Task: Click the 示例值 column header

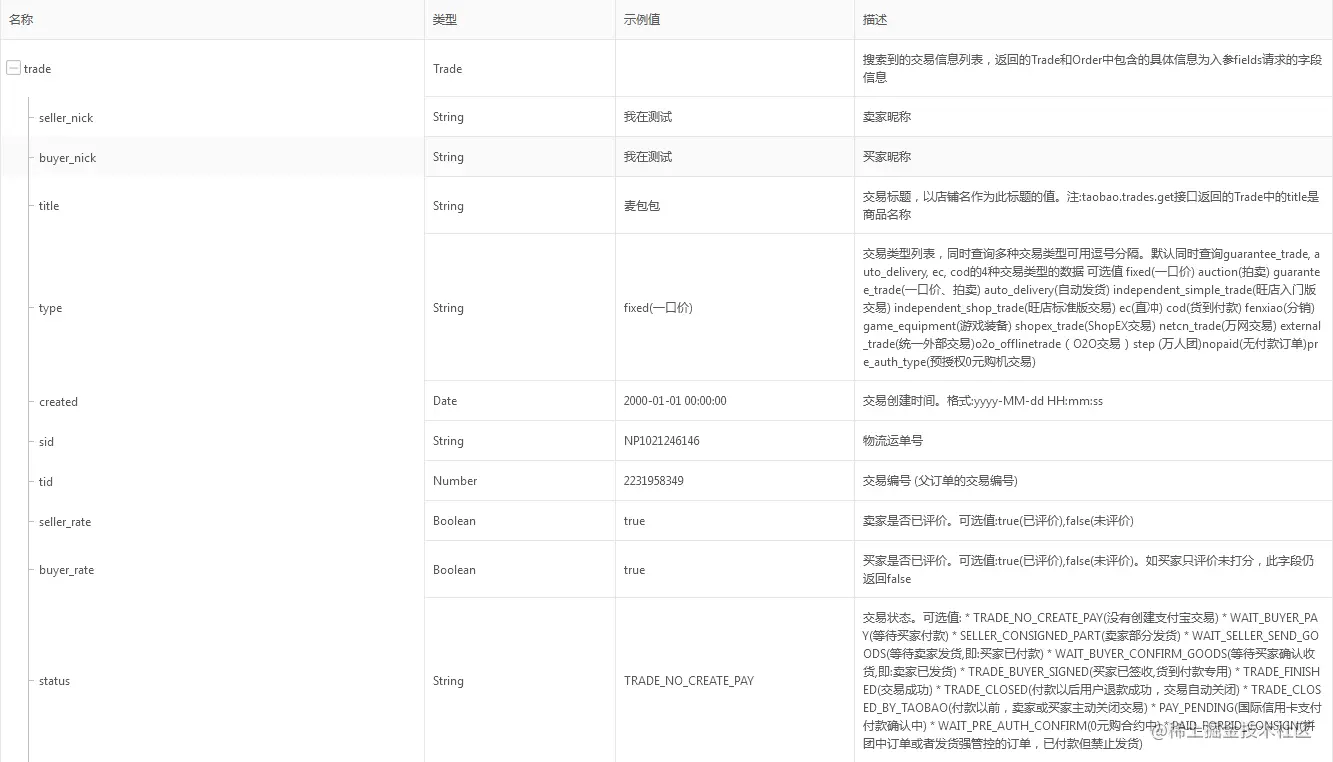Action: coord(632,19)
